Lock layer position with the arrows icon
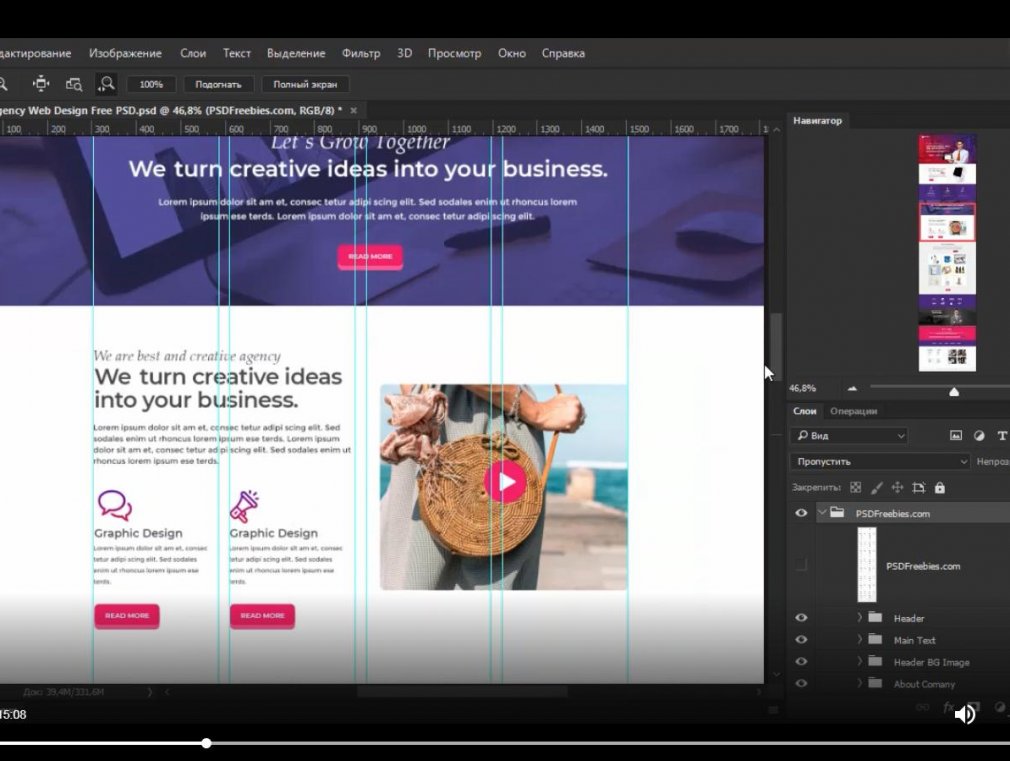The image size is (1010, 761). 897,488
